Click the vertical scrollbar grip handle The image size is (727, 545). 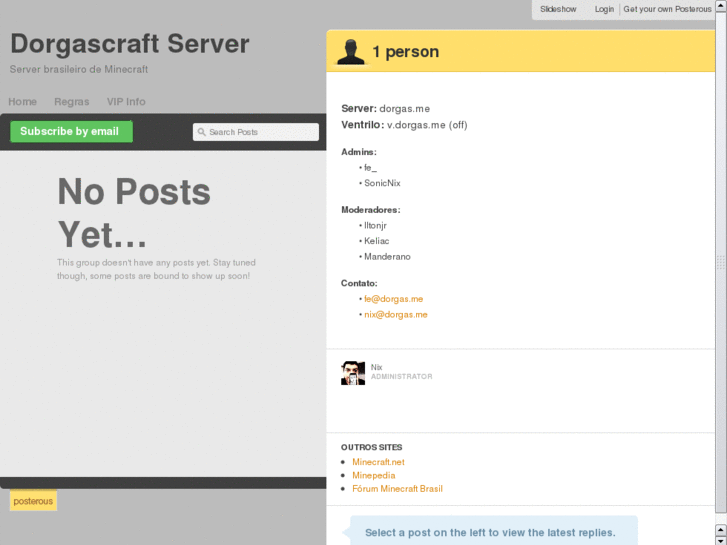click(x=721, y=262)
